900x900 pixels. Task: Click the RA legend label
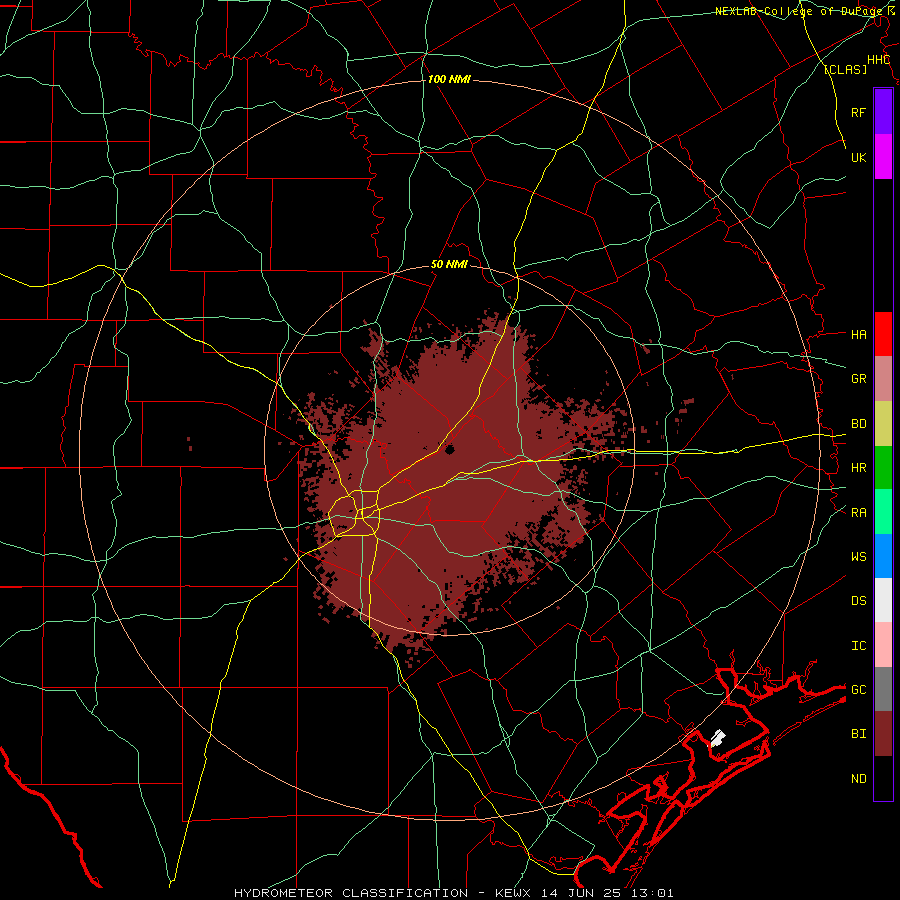[859, 512]
